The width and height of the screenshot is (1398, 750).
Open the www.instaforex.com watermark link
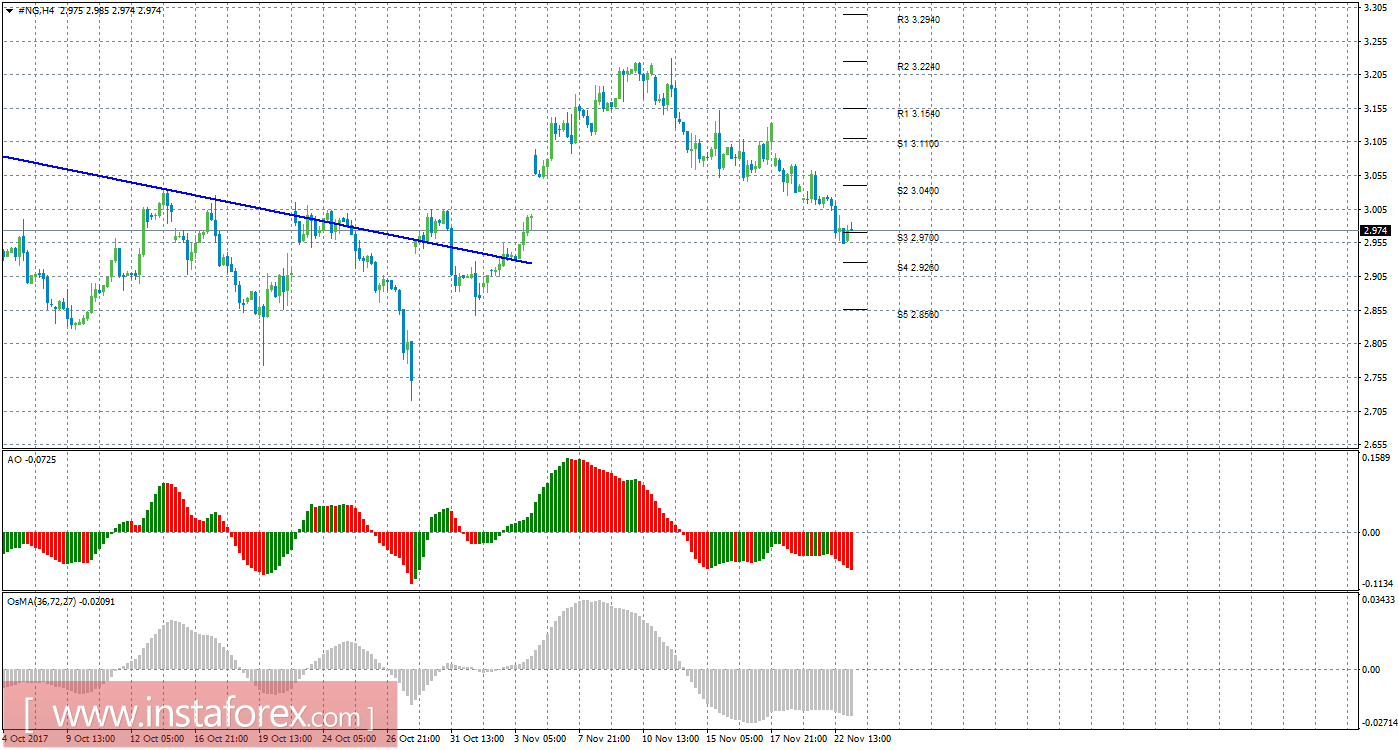200,717
